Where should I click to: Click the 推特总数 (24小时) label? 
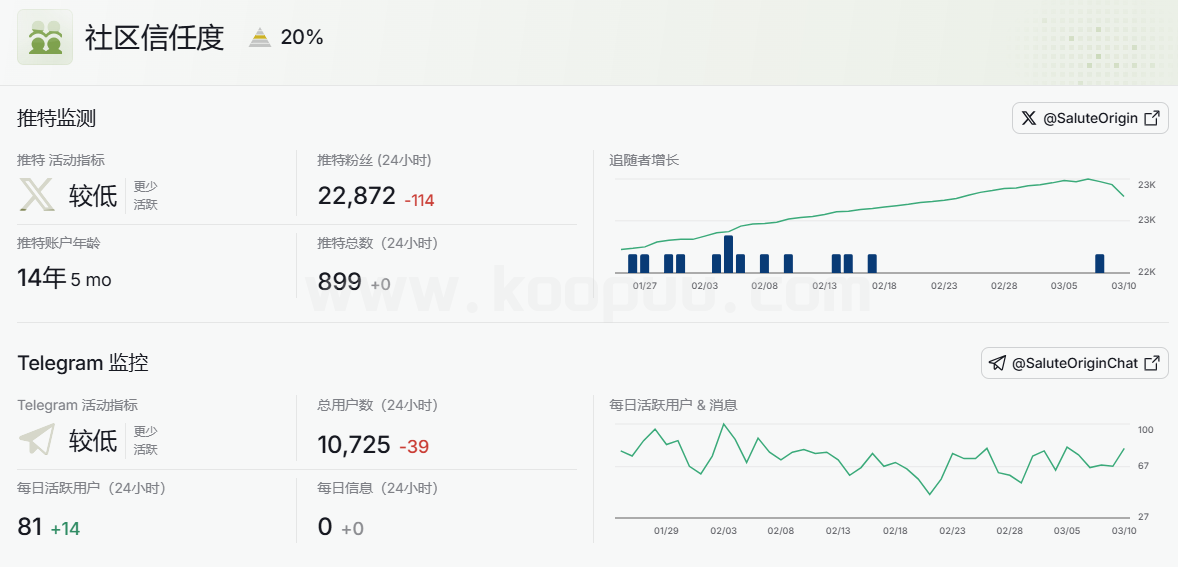point(377,243)
